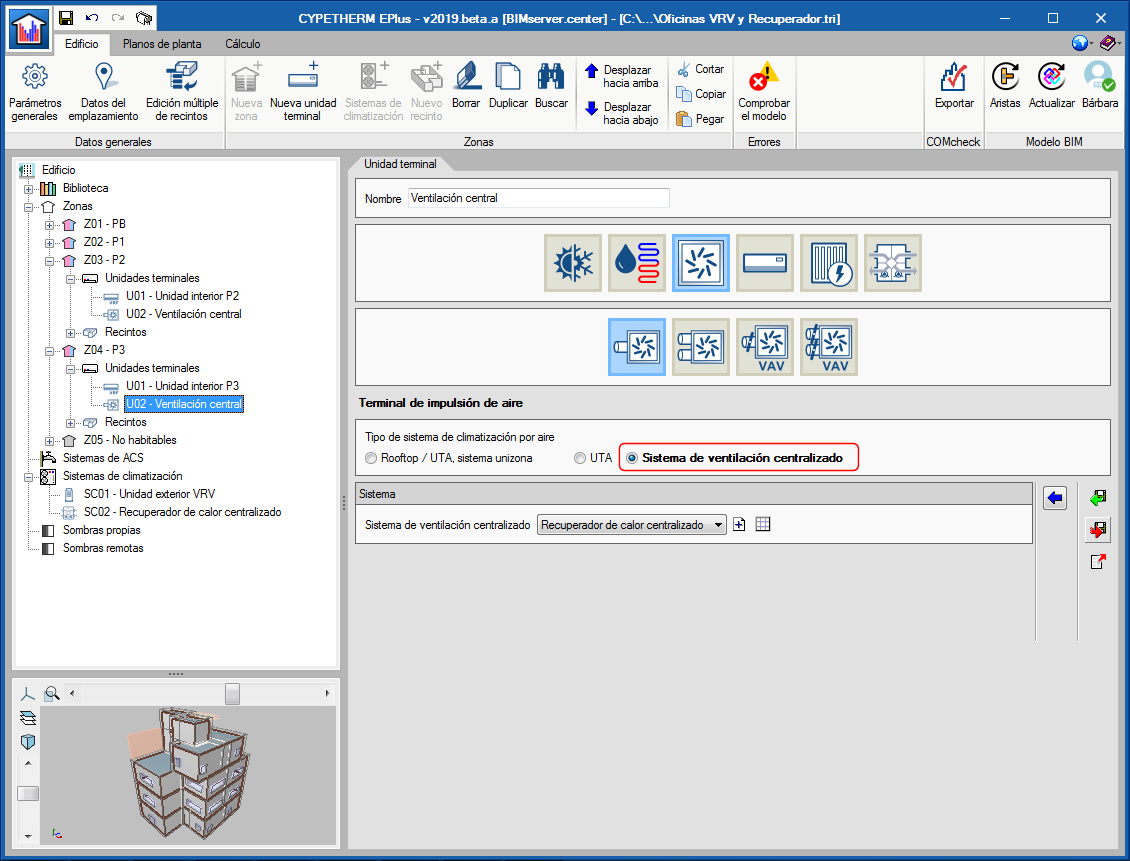Open the ventilation systems table icon
This screenshot has width=1130, height=861.
763,525
